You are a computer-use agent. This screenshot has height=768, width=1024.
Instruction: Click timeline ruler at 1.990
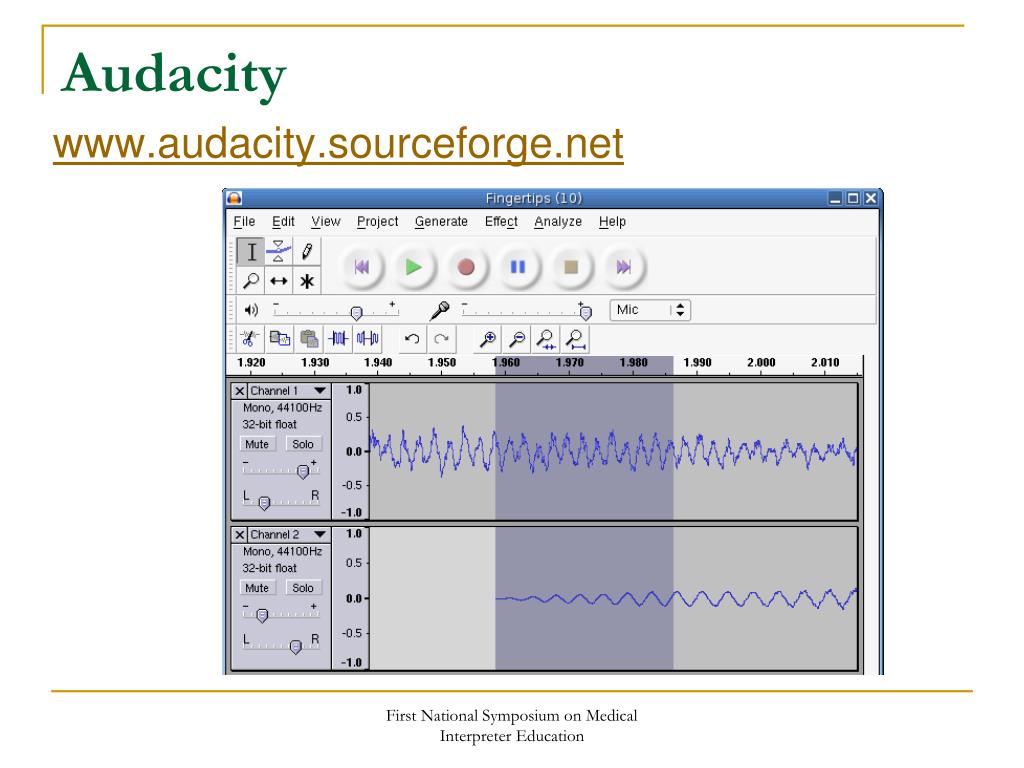(x=697, y=364)
